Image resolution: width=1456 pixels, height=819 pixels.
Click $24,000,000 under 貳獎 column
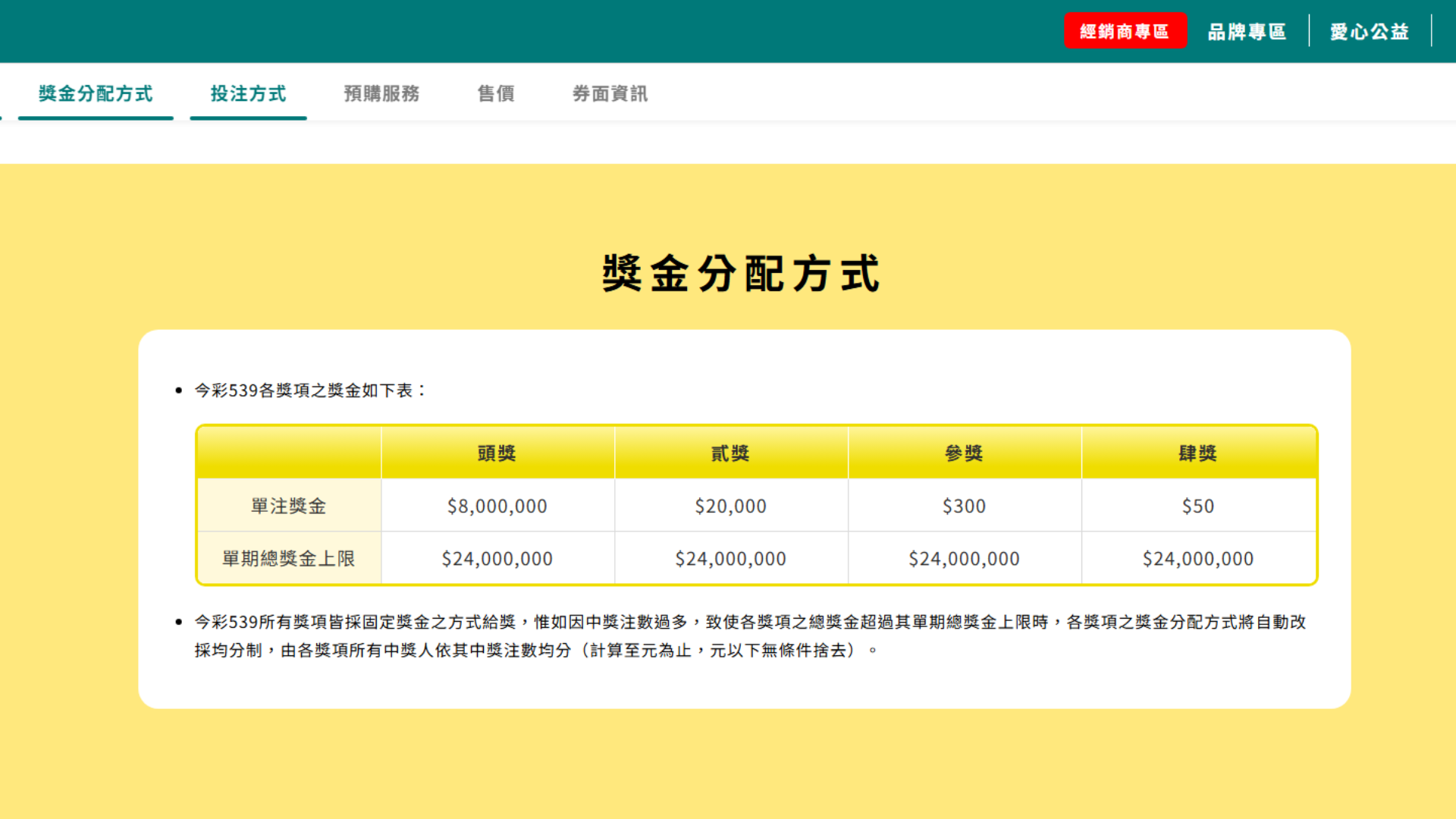731,558
